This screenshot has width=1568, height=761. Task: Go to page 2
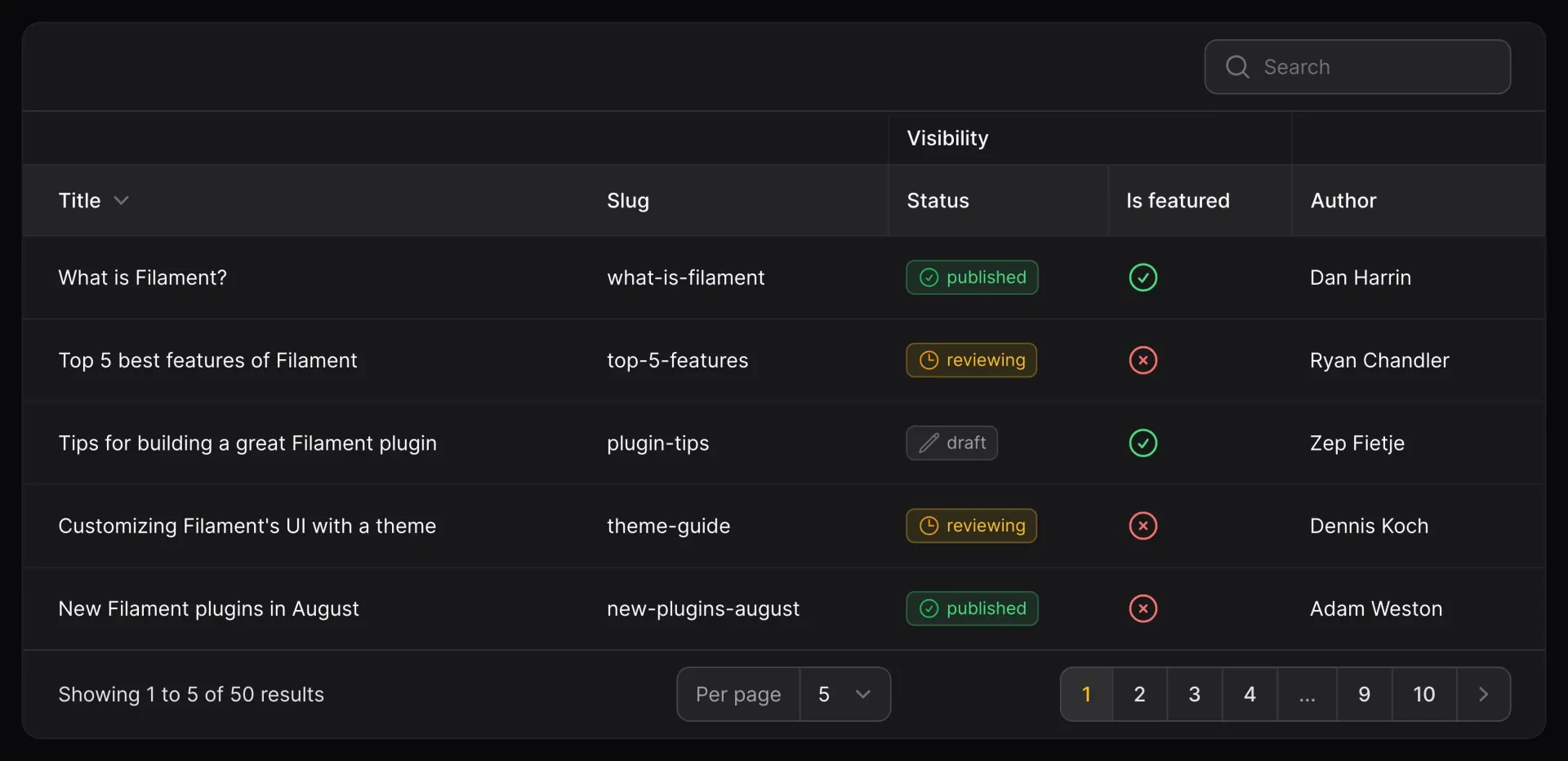[1139, 694]
